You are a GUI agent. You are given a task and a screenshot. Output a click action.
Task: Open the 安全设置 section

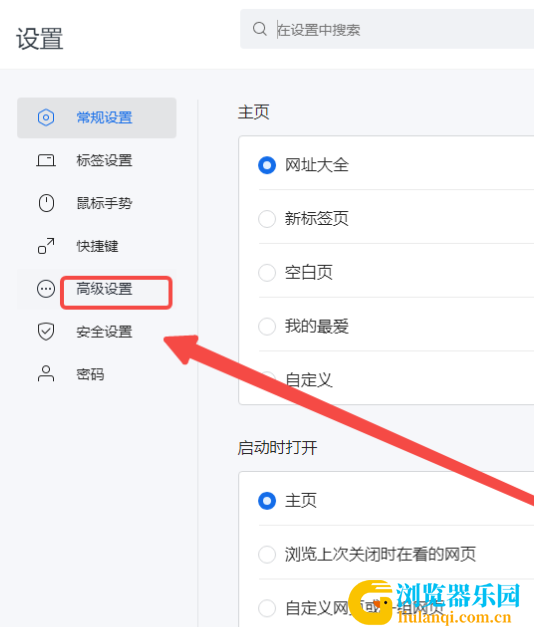(x=104, y=331)
